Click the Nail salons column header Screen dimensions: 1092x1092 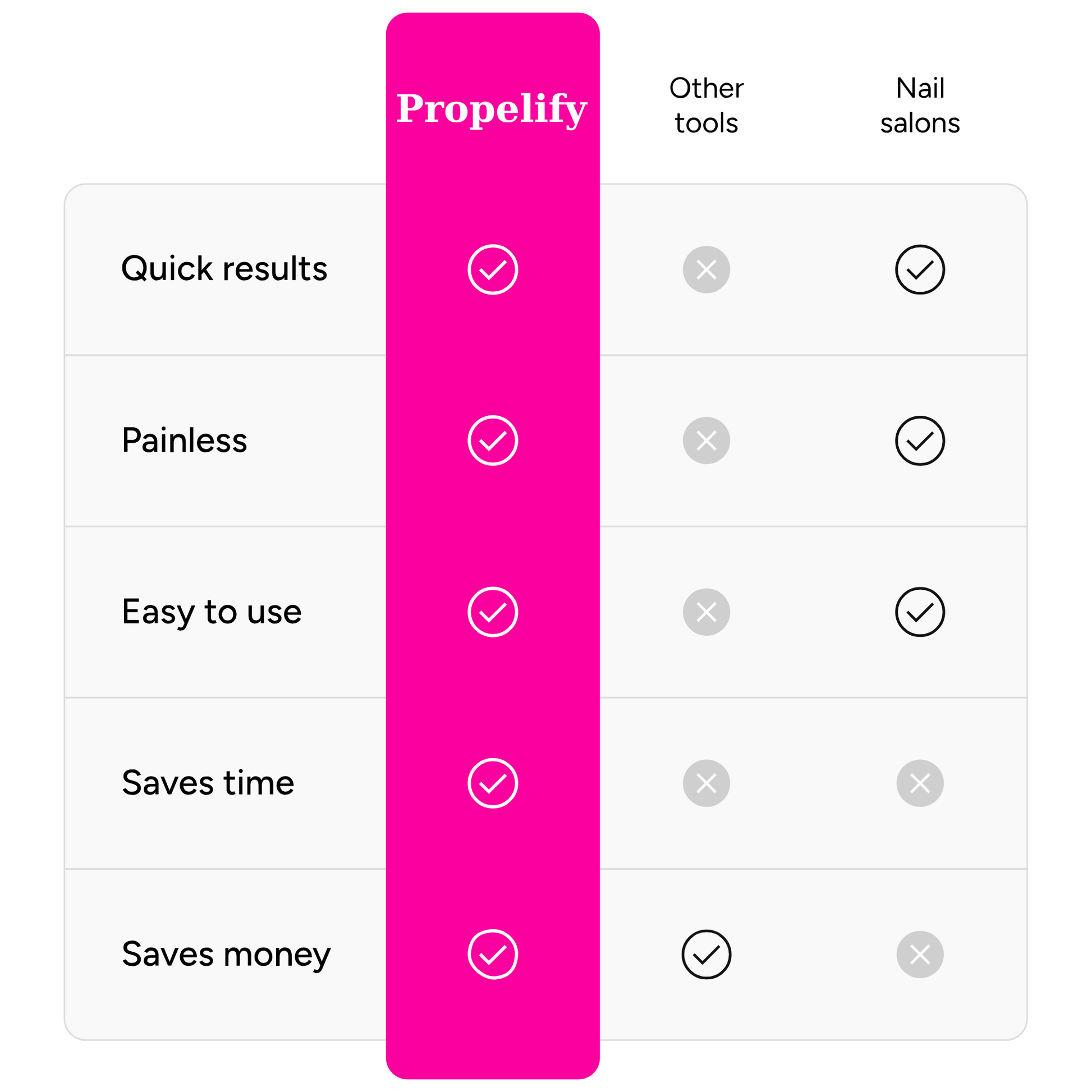[x=920, y=105]
